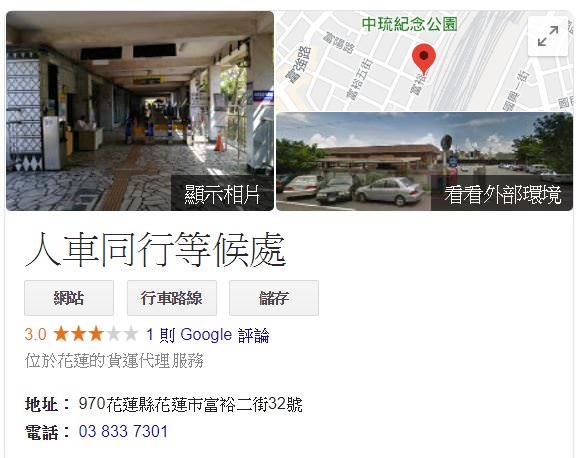Open the 1 則 Google 評論 link
This screenshot has width=578, height=458.
tap(208, 335)
